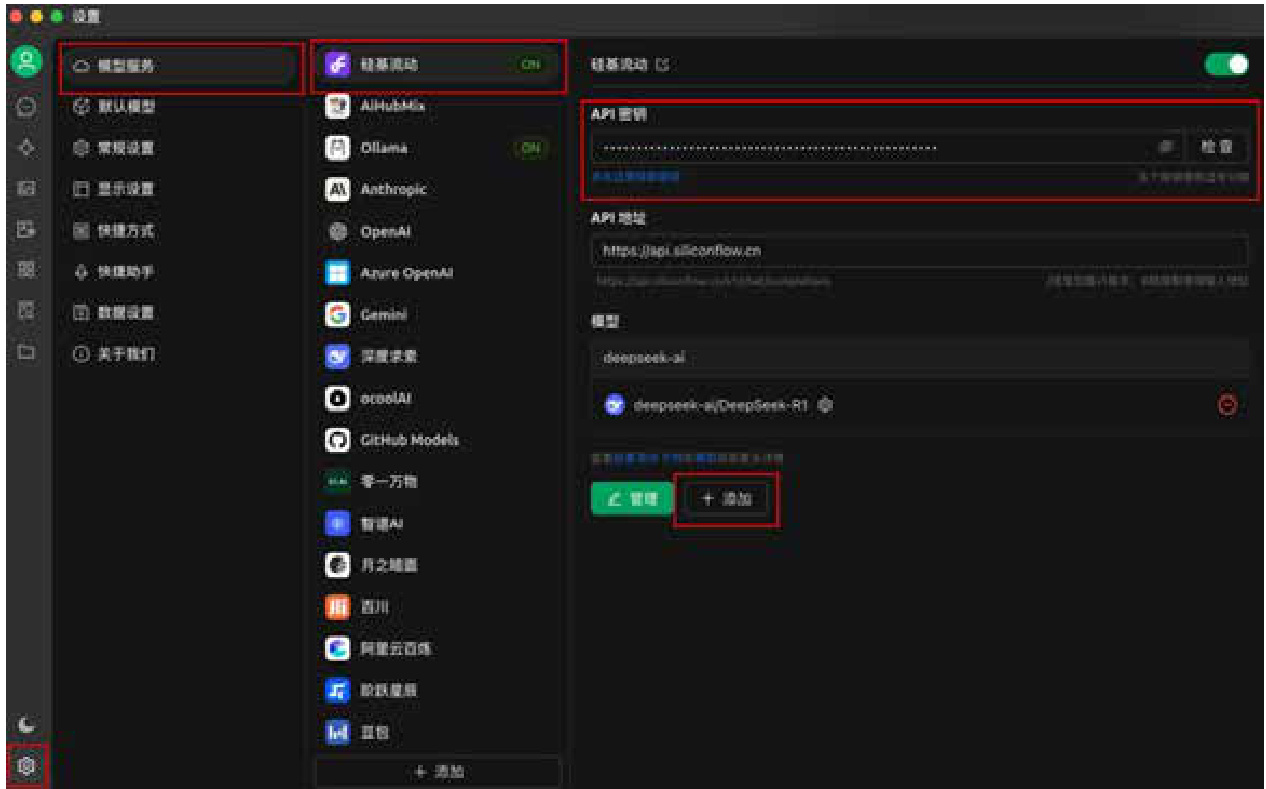Select the deepseek-ai/DeepSeek-R1 model row
Screen dimensions: 1266x789
(919, 405)
